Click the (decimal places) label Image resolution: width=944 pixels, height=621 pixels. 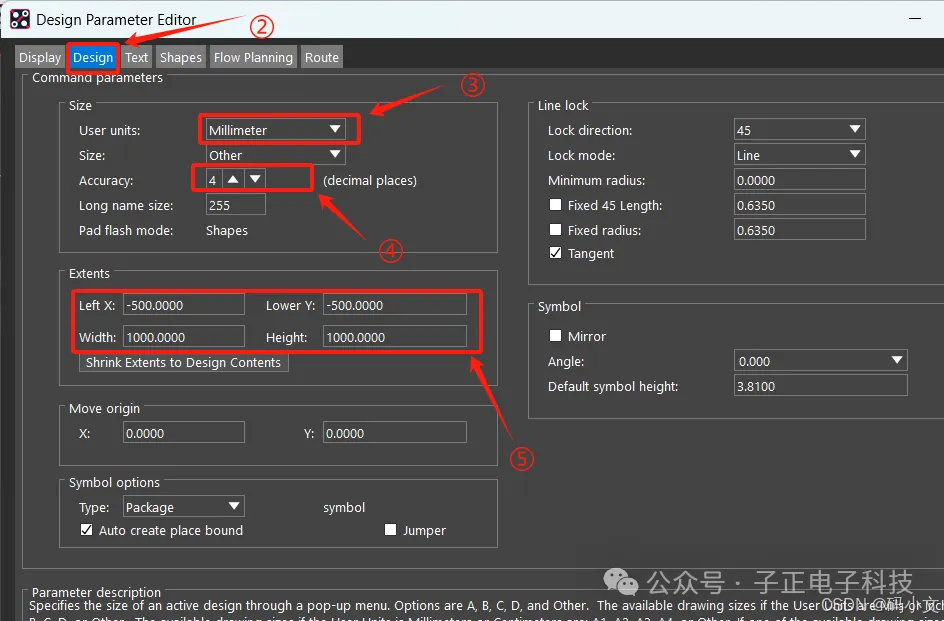click(x=370, y=181)
